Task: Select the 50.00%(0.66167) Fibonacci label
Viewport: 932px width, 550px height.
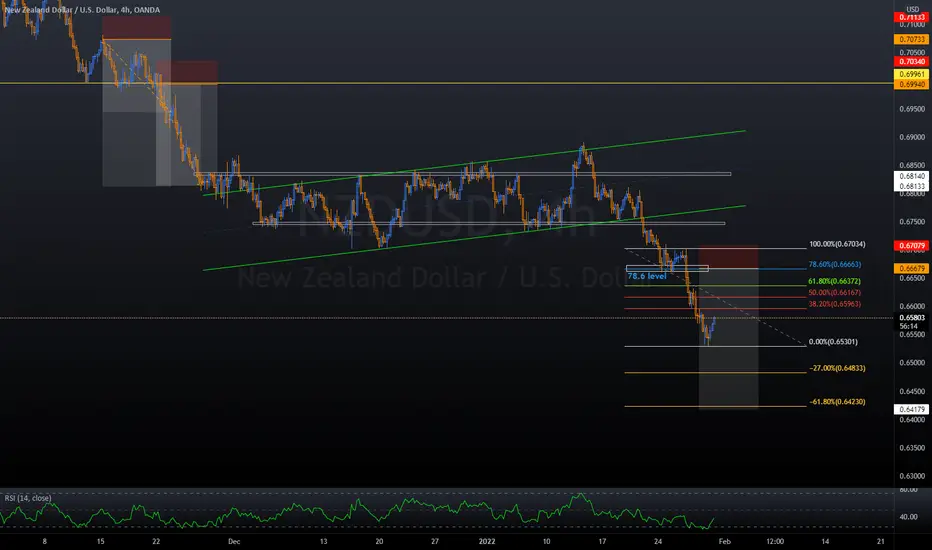Action: point(835,293)
